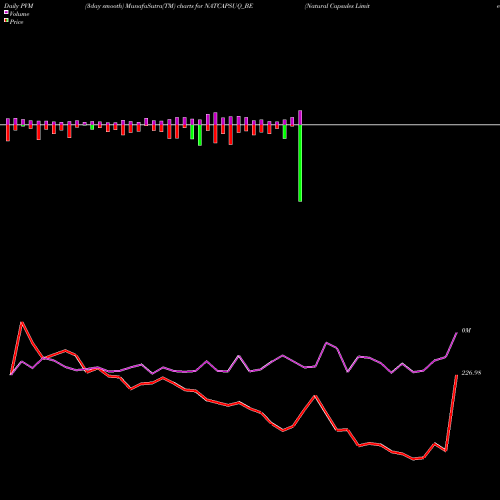Click the 'Daily PVM' title text
The height and width of the screenshot is (500, 500).
[19, 6]
